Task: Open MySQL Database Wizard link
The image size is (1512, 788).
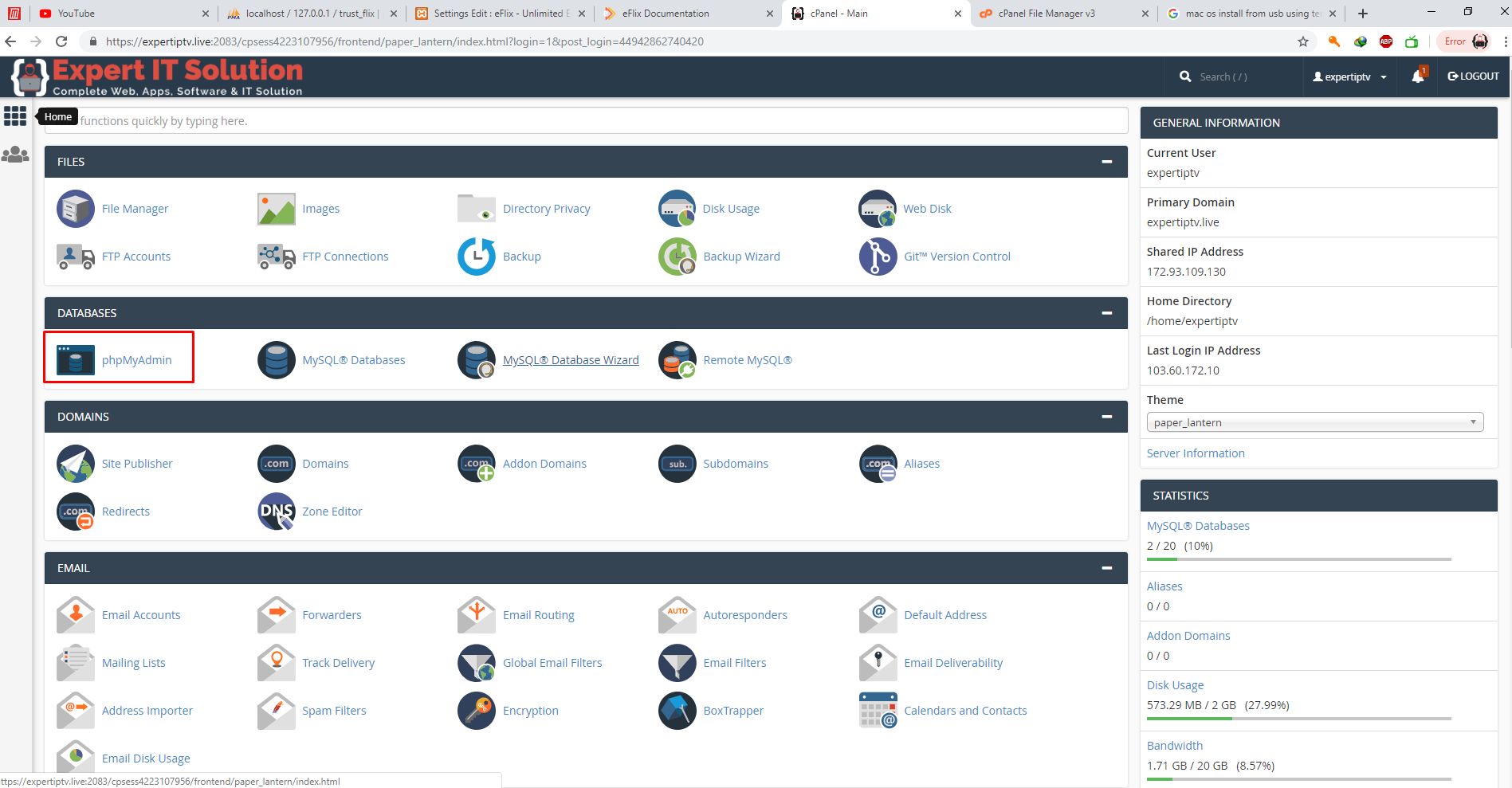Action: pyautogui.click(x=571, y=360)
